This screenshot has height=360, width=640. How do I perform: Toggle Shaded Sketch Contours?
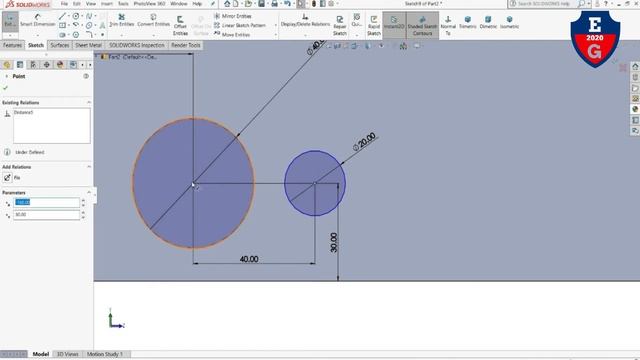click(x=422, y=25)
